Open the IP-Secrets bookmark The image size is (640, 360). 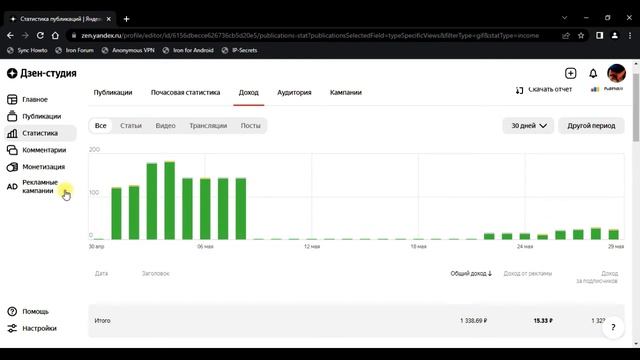tap(240, 50)
